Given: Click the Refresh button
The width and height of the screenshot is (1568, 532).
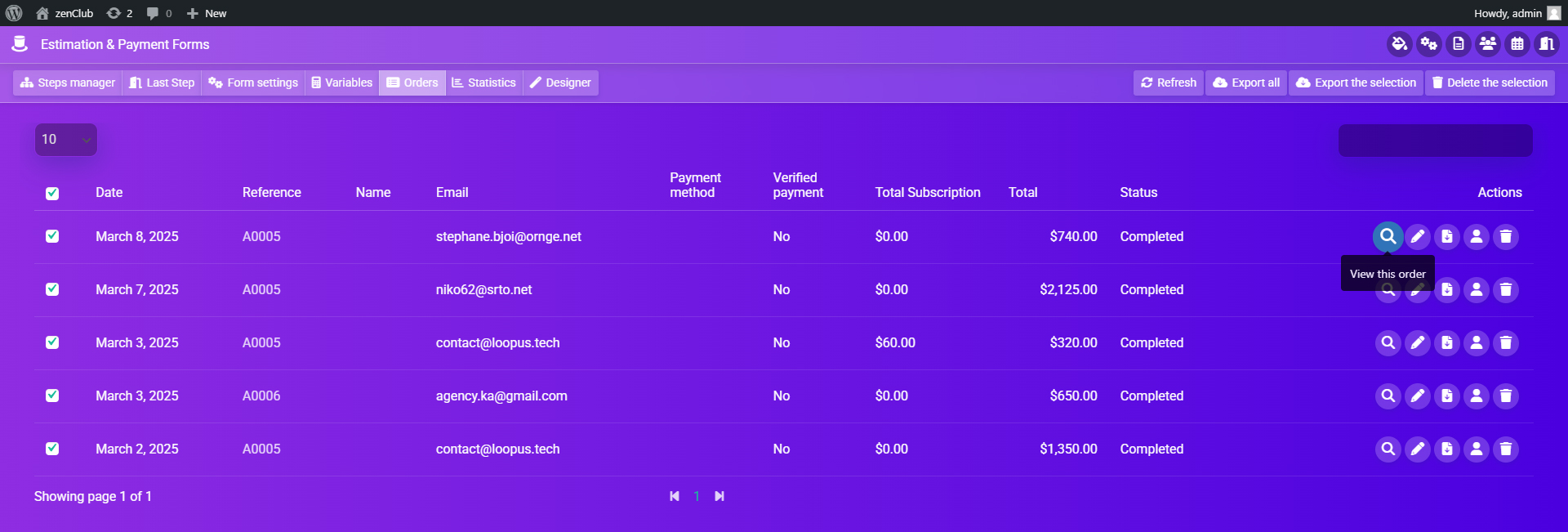Looking at the screenshot, I should click(x=1169, y=83).
